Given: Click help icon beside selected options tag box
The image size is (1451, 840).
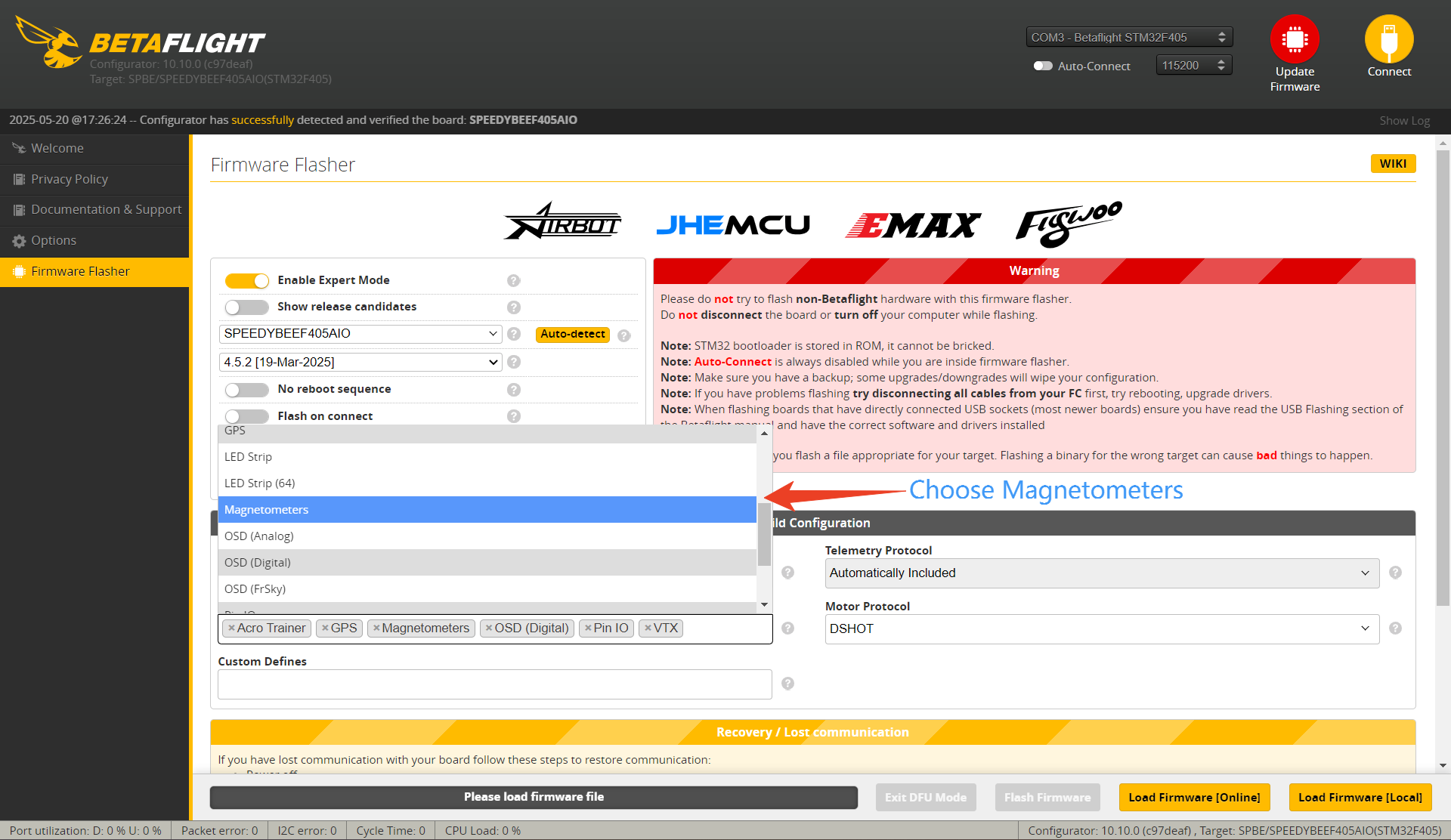Looking at the screenshot, I should pyautogui.click(x=787, y=628).
